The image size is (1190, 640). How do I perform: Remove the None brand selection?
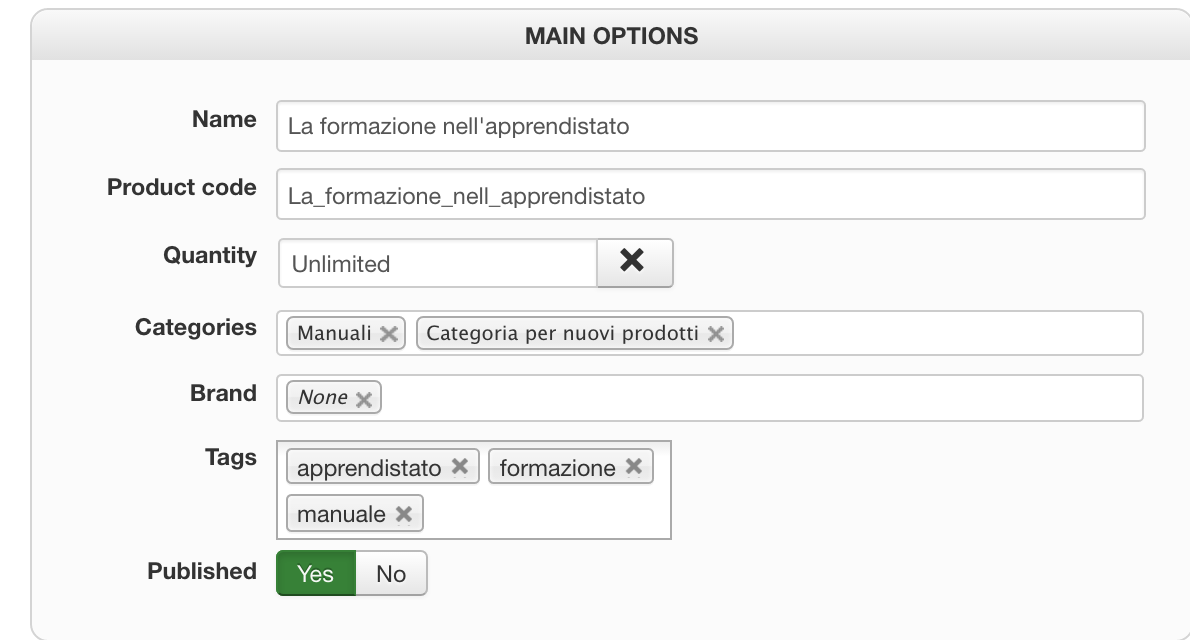364,399
